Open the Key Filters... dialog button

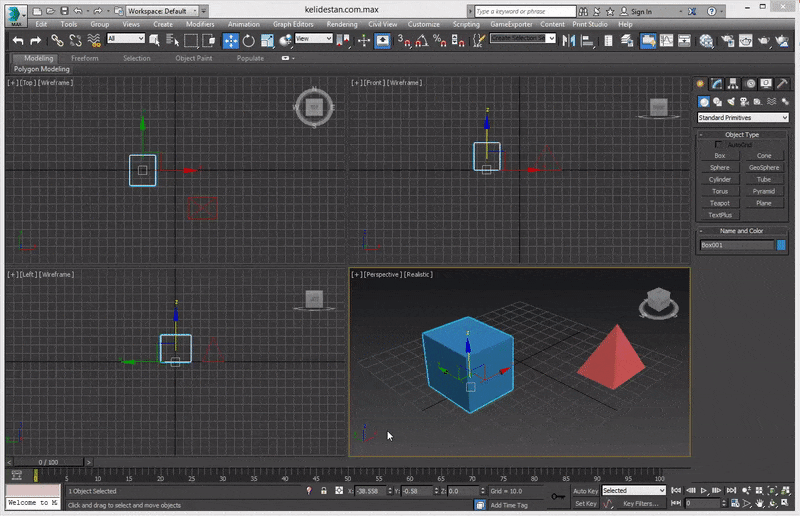point(640,504)
